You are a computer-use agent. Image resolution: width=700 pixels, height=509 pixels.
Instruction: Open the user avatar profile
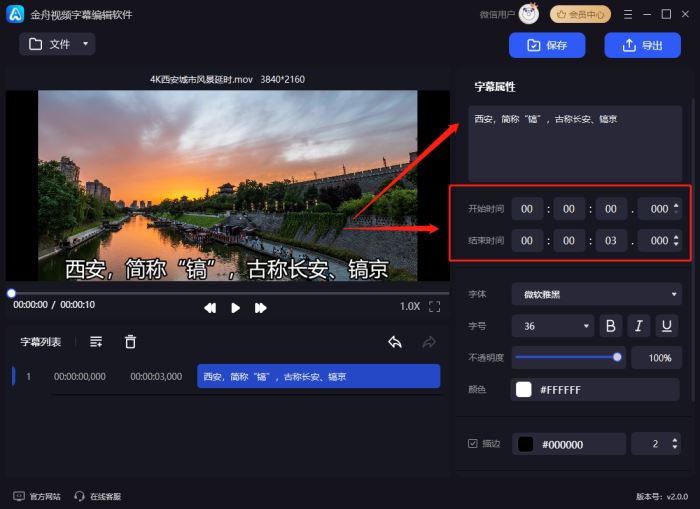point(529,14)
